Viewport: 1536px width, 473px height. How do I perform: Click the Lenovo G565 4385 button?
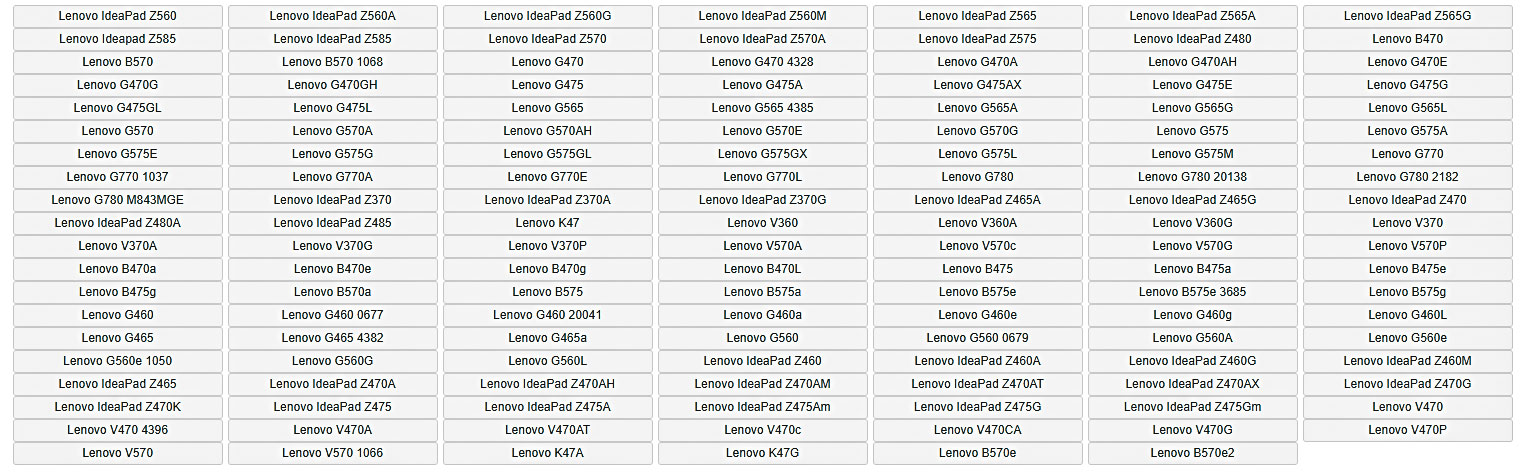click(763, 108)
